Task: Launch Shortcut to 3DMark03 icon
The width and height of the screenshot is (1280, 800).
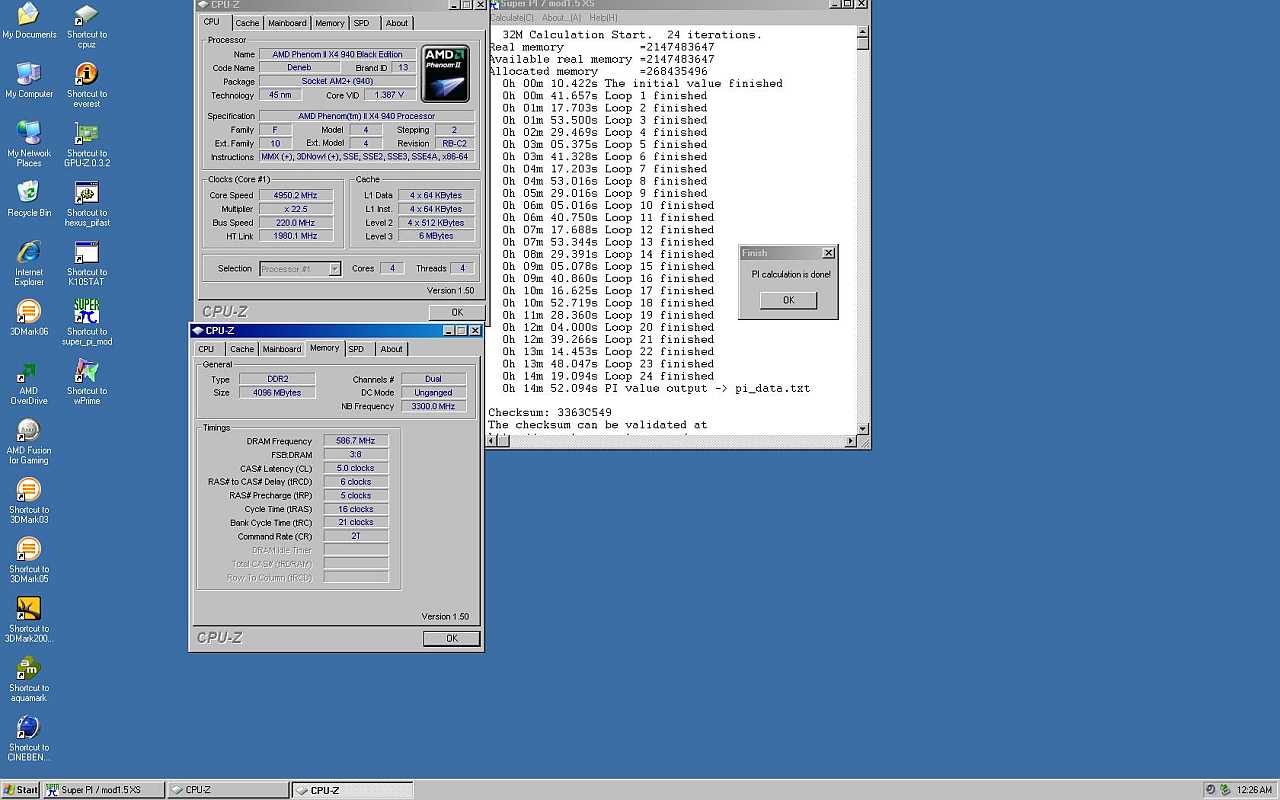Action: [x=29, y=501]
